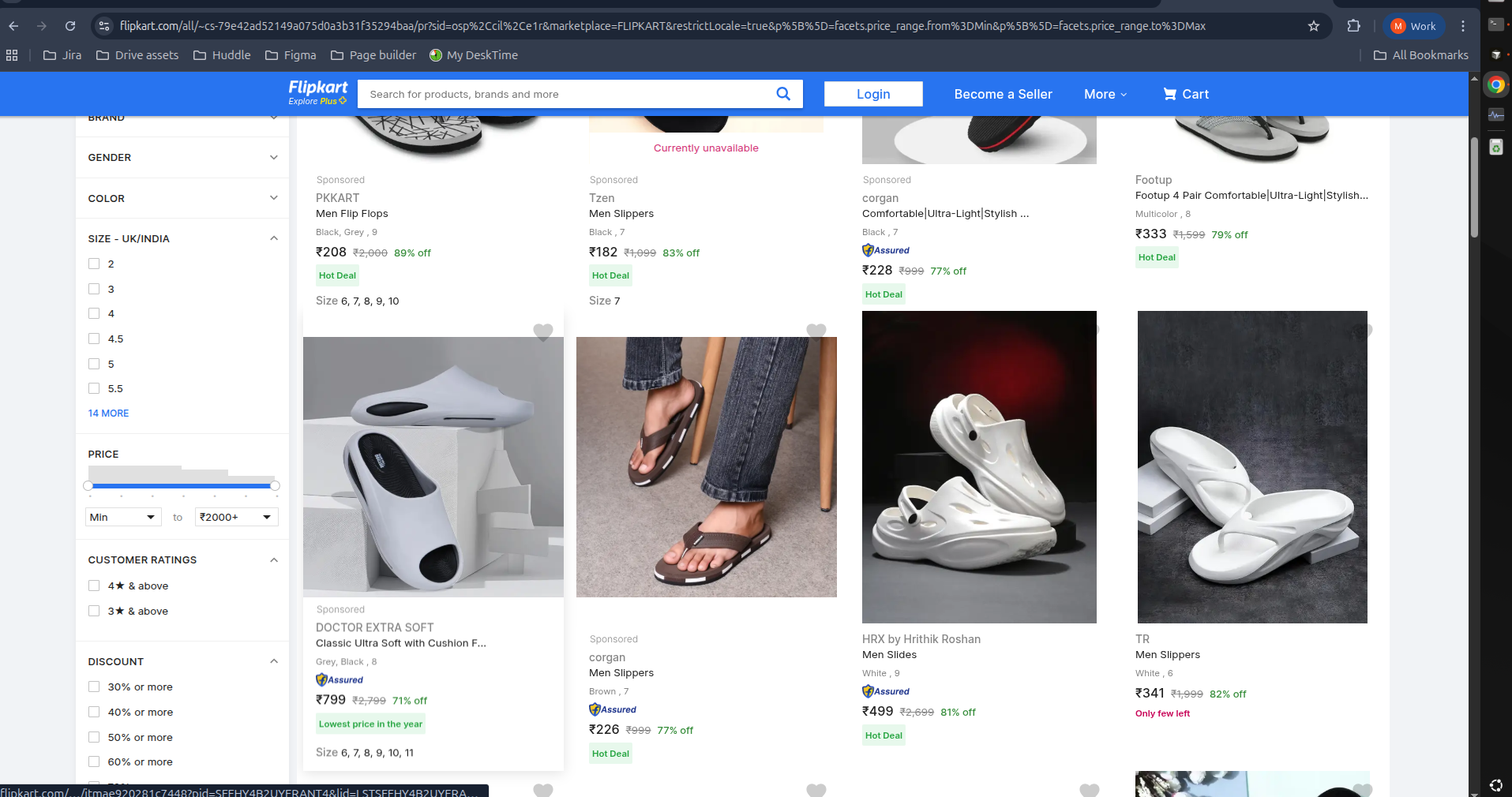
Task: Open the Drive assets bookmark folder
Action: point(137,55)
